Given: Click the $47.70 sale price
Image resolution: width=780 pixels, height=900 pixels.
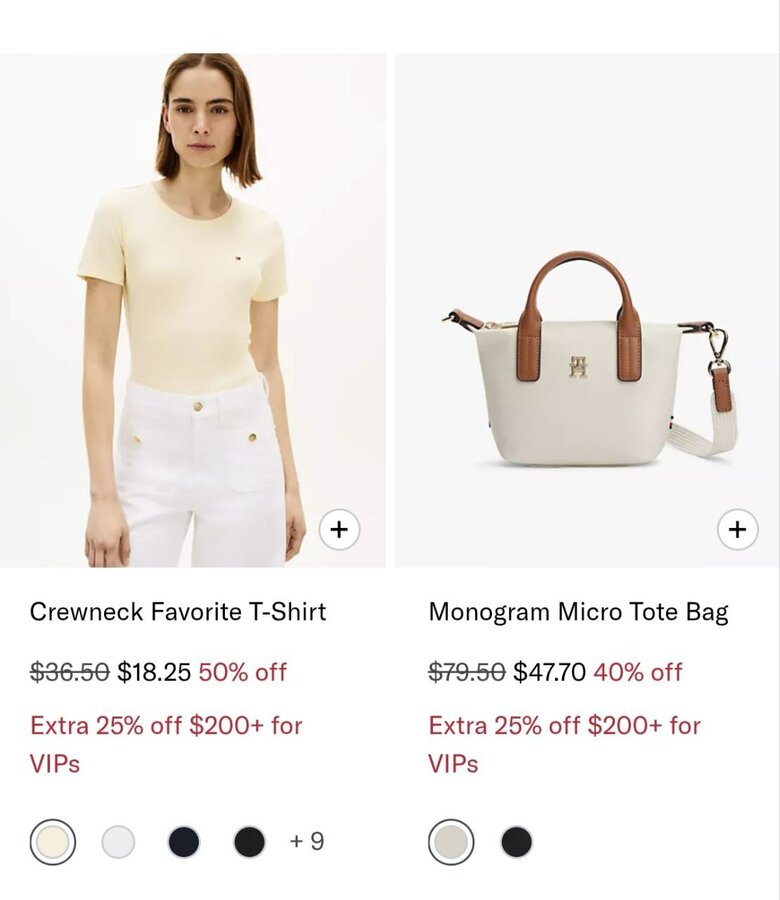Looking at the screenshot, I should pos(550,672).
